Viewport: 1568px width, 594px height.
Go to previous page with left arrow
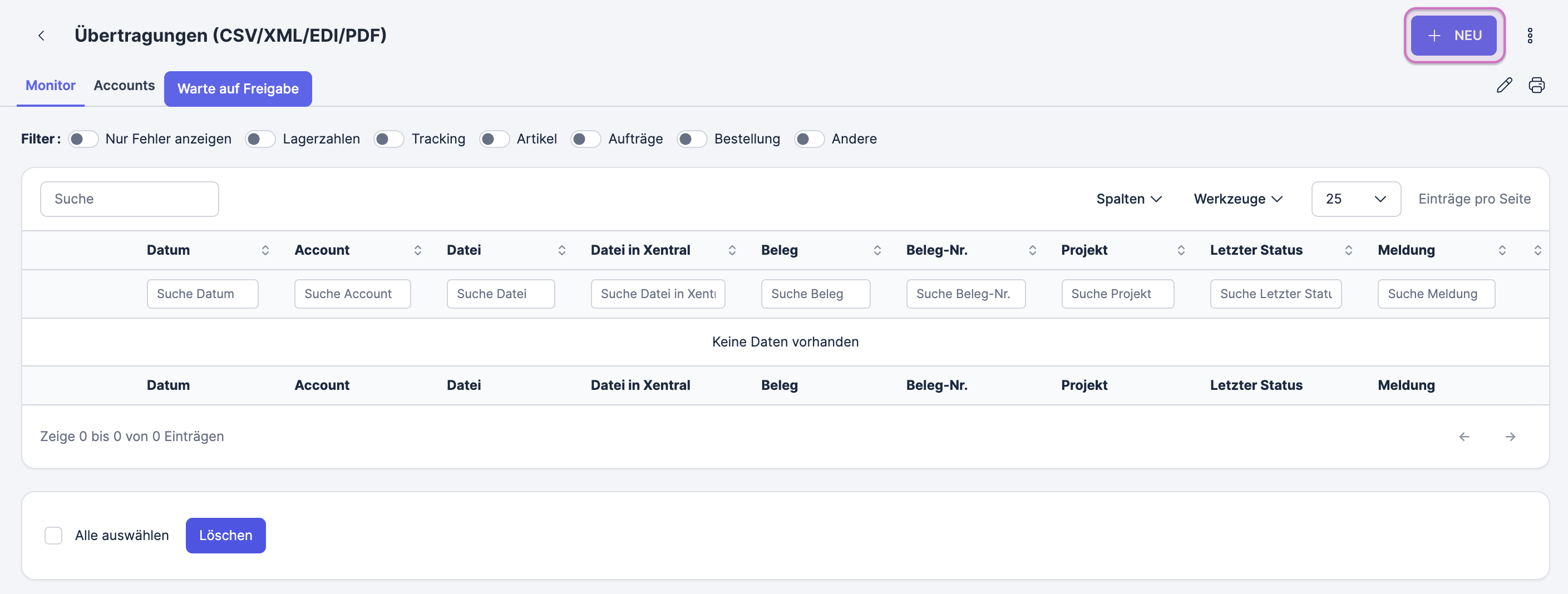coord(1464,437)
